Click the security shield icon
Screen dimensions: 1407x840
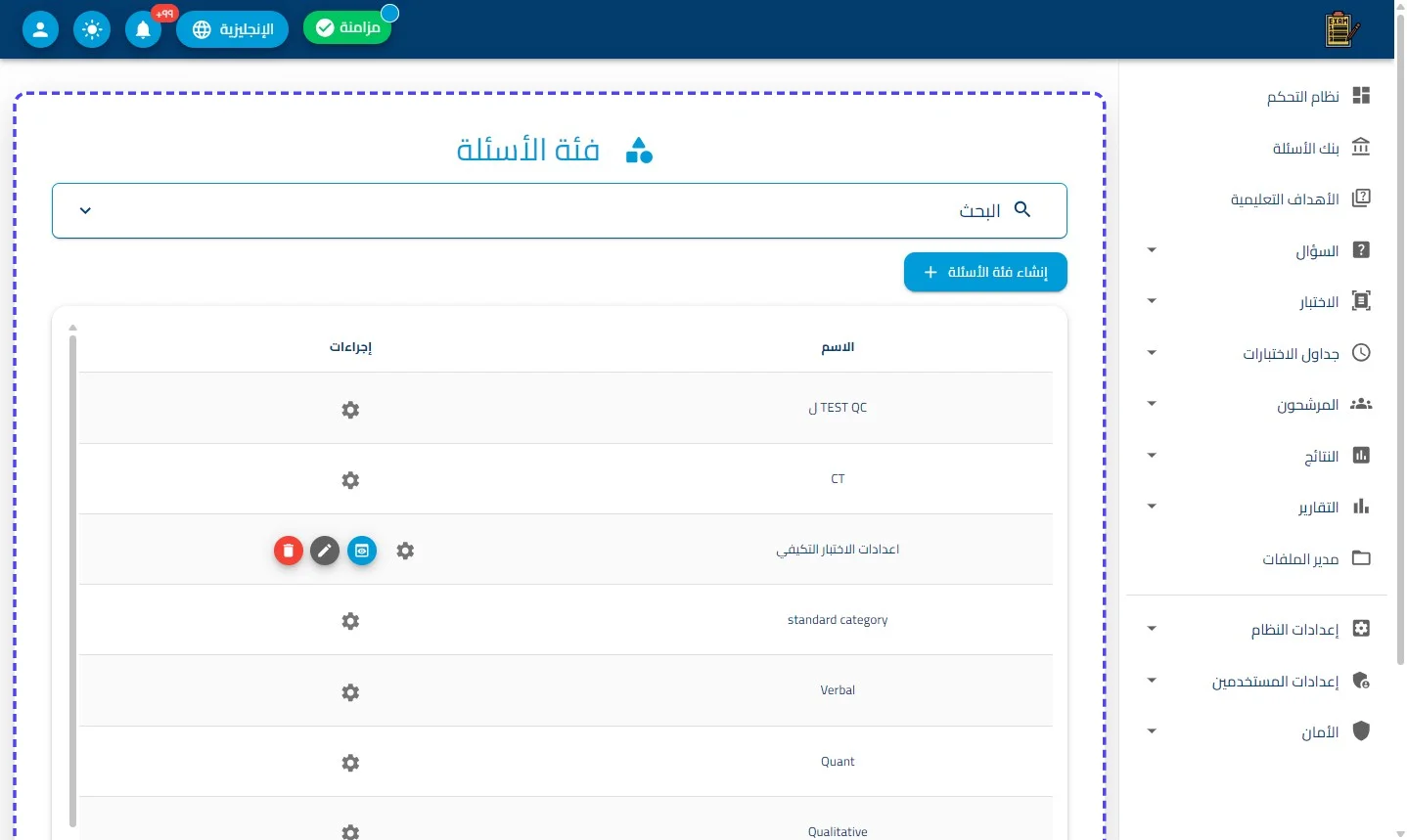(1361, 730)
